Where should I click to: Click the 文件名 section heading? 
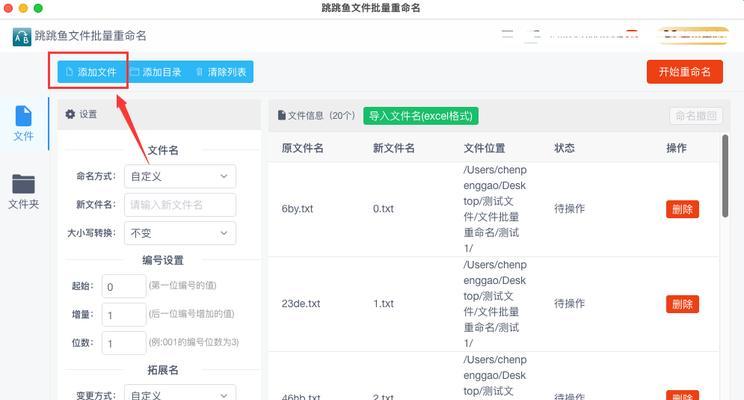click(163, 150)
